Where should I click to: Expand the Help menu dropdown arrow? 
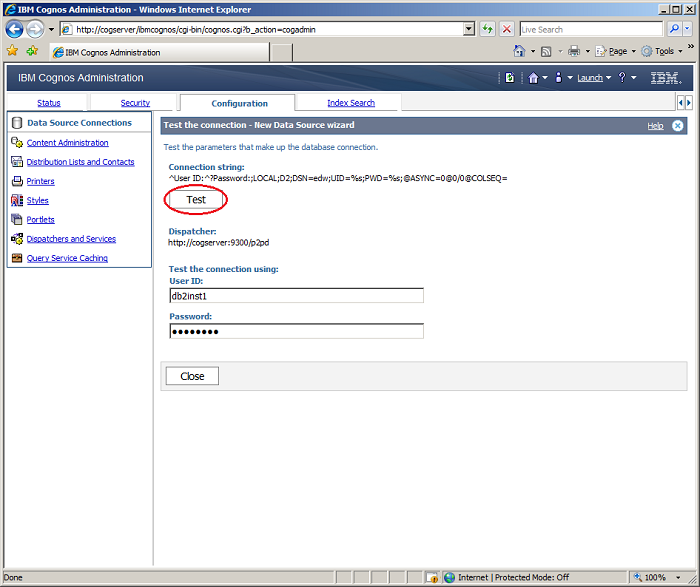click(x=633, y=78)
